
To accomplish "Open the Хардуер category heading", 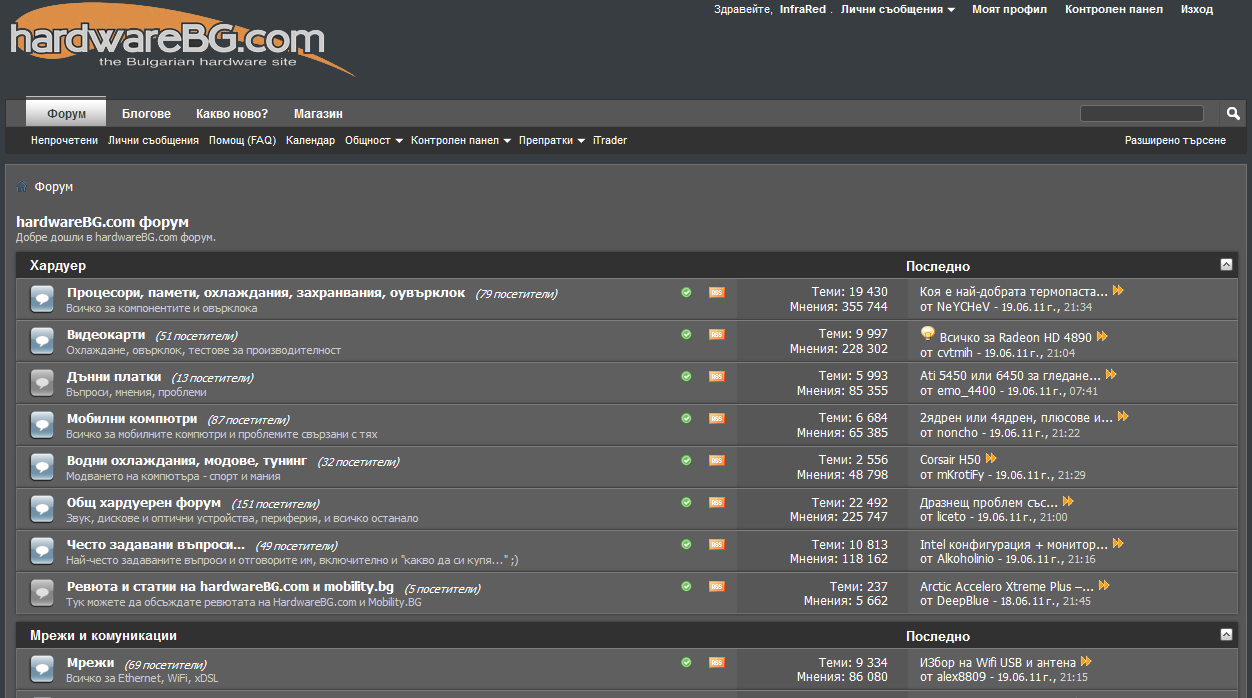I will click(58, 265).
